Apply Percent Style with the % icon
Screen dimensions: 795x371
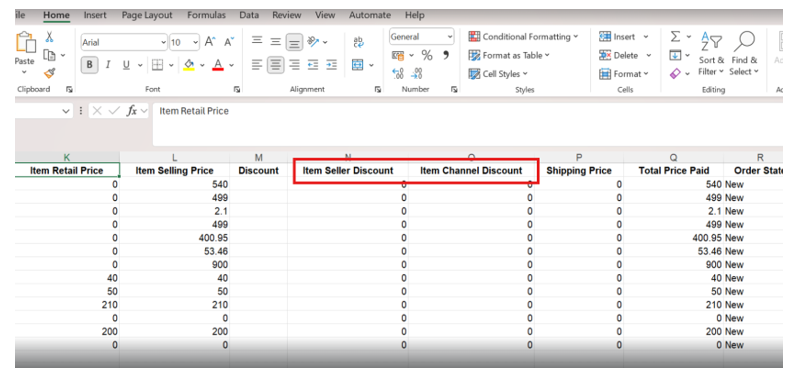tap(427, 55)
